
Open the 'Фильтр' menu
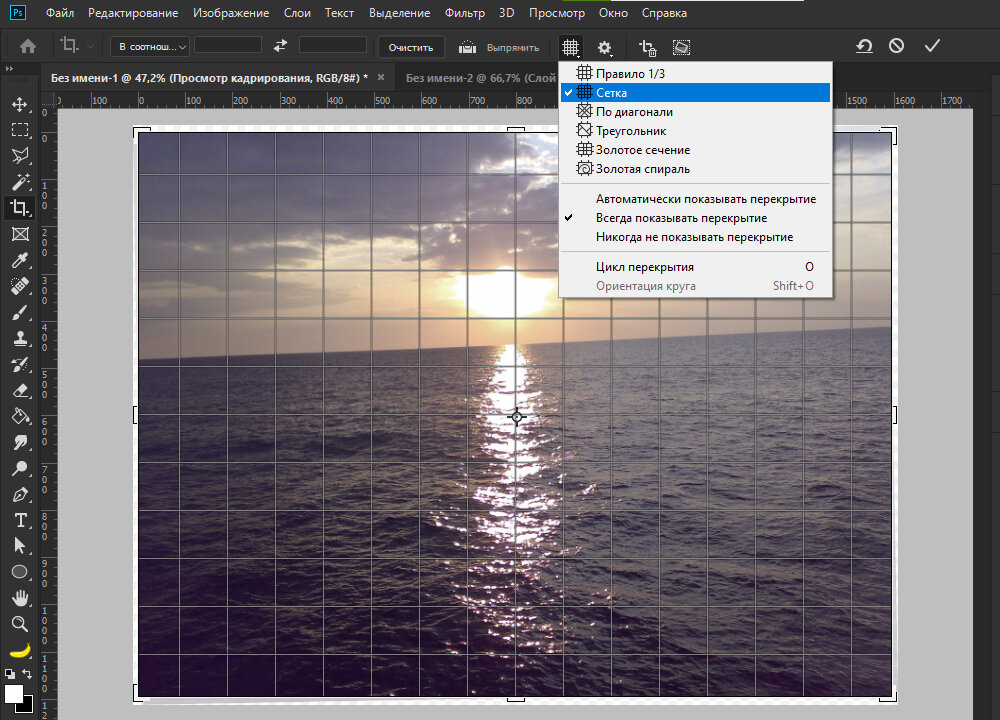coord(464,14)
